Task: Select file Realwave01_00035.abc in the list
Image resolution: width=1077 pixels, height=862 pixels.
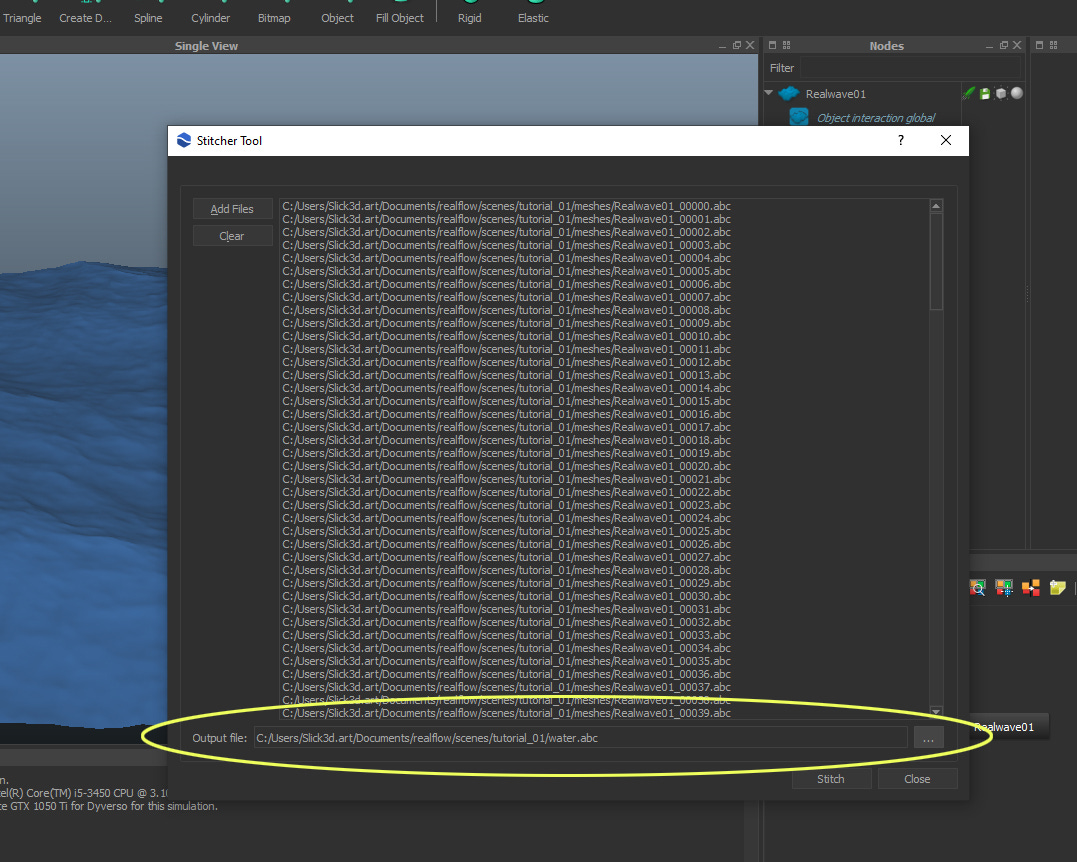Action: (x=506, y=661)
